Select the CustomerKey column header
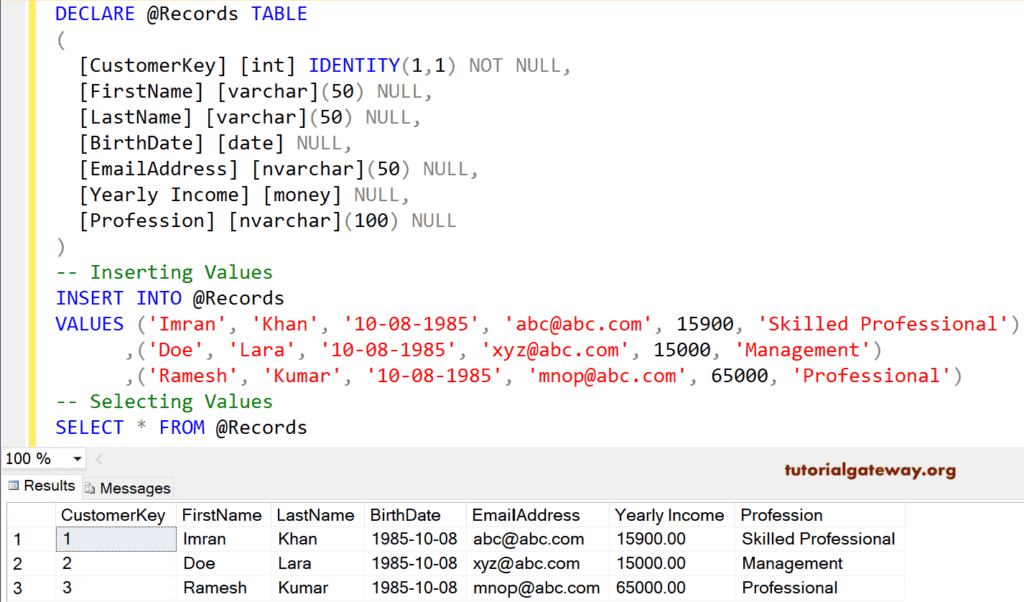Image resolution: width=1024 pixels, height=602 pixels. tap(114, 514)
